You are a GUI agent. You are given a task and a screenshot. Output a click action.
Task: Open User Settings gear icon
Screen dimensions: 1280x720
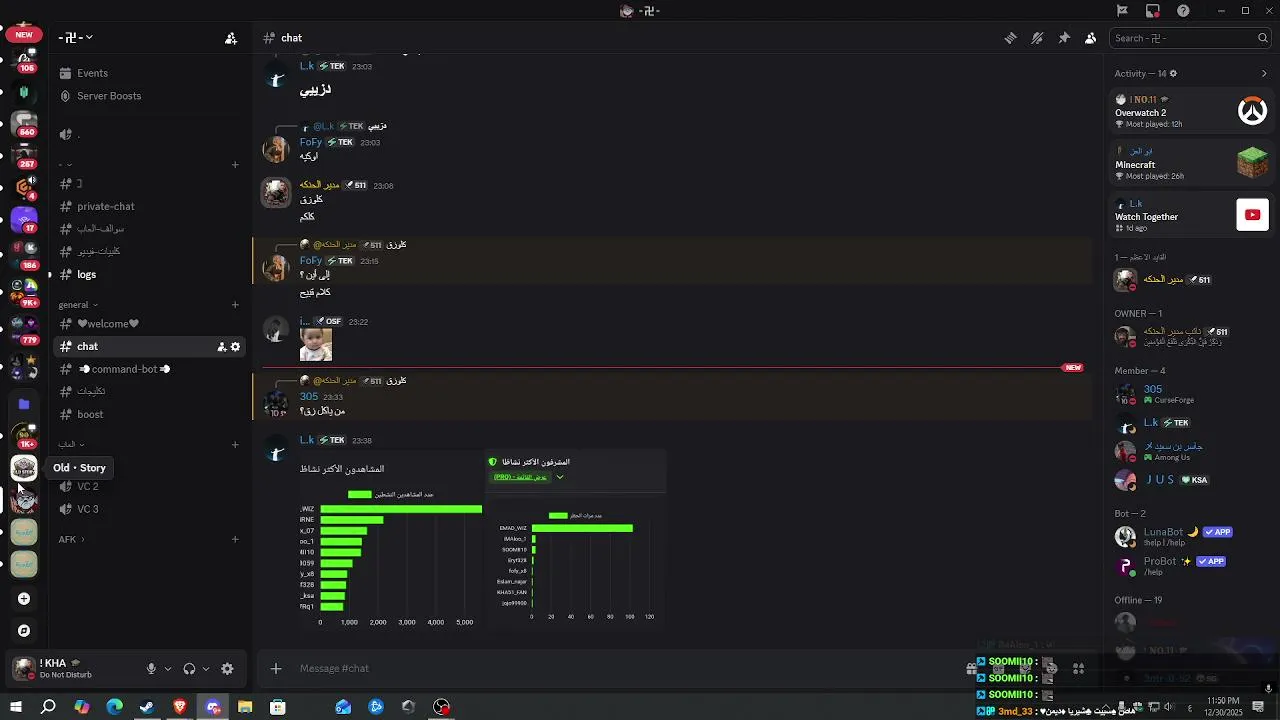click(227, 669)
